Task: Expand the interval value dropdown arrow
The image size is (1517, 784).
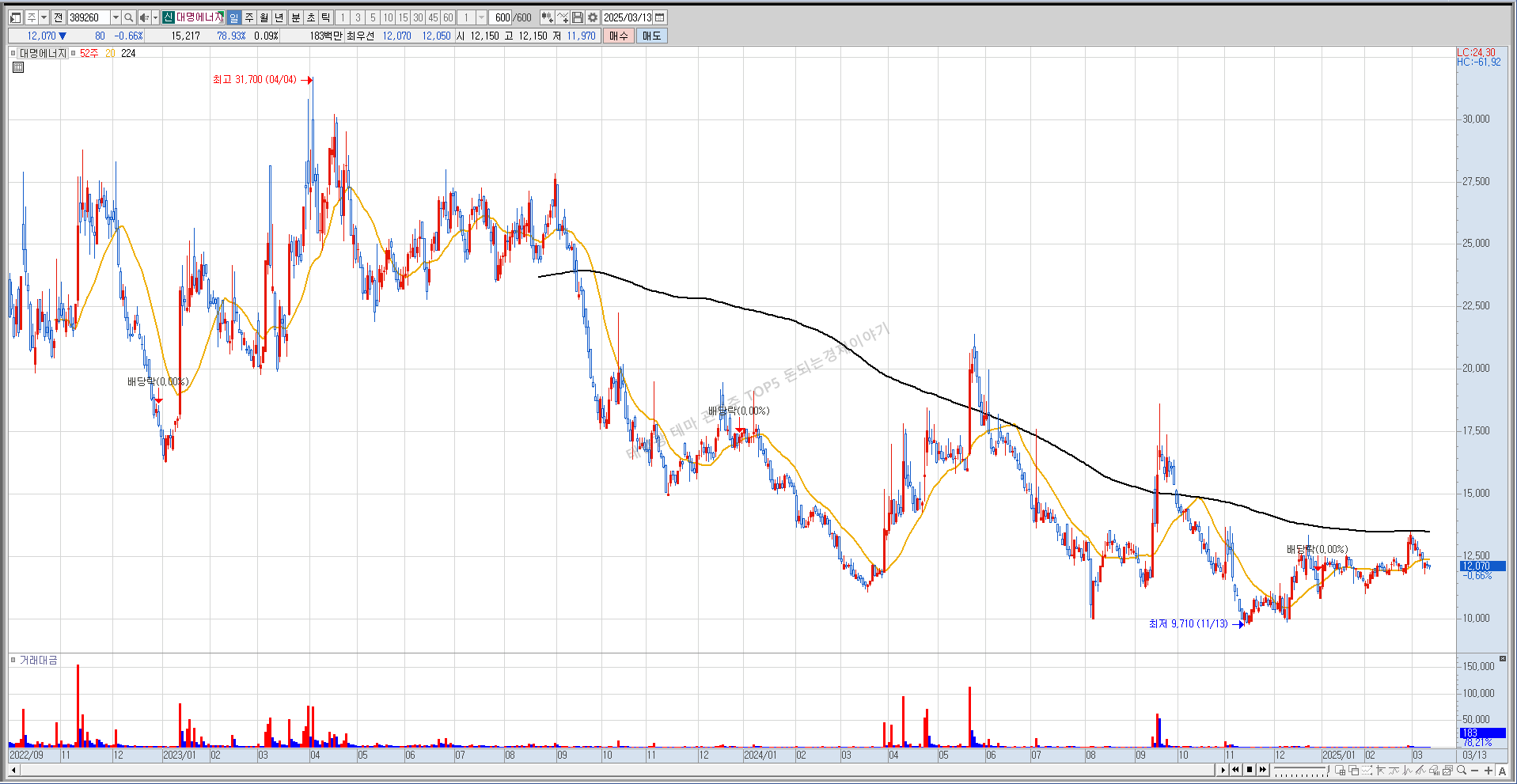Action: tap(481, 17)
